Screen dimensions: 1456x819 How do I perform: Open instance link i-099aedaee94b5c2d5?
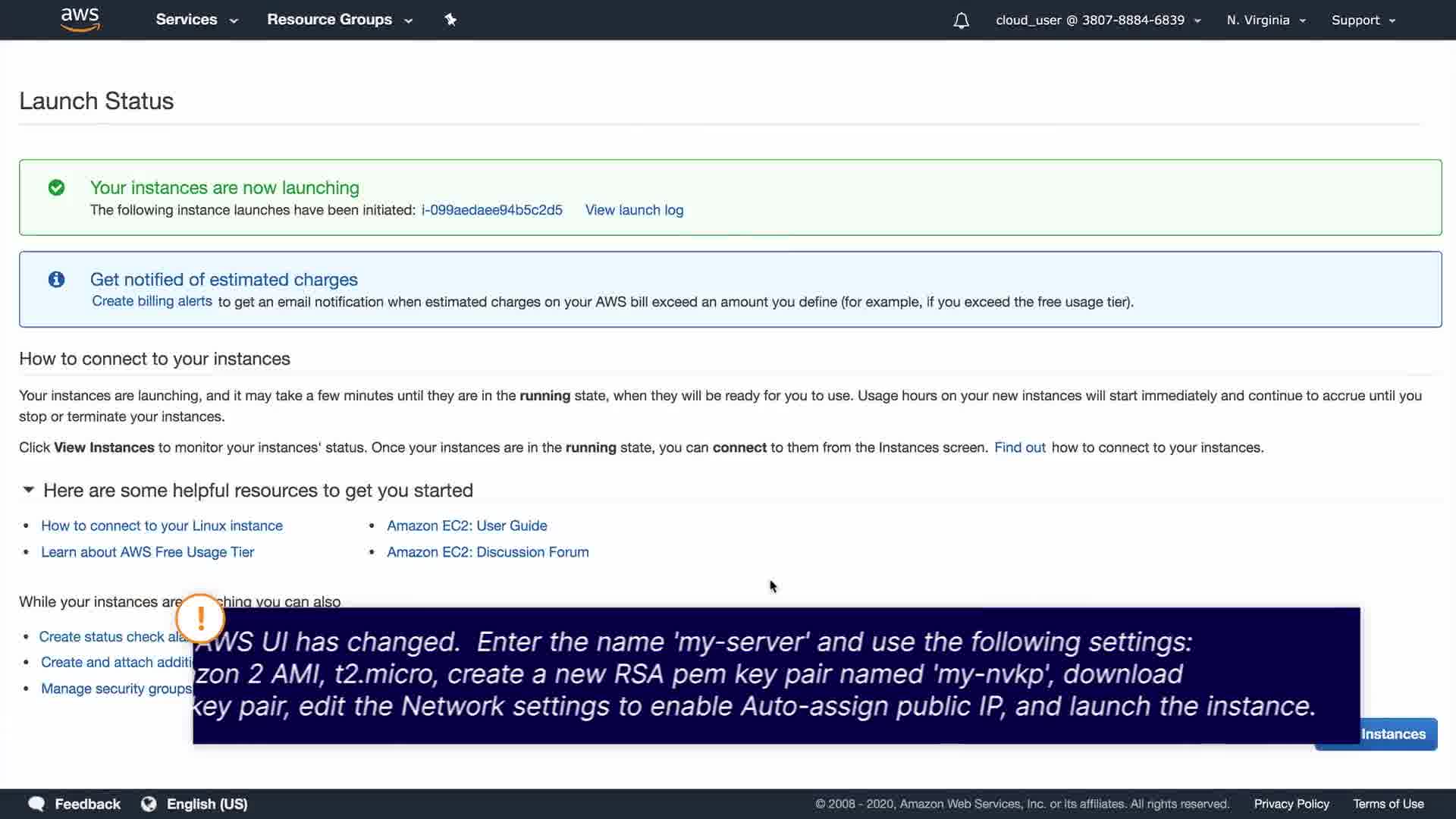tap(491, 210)
